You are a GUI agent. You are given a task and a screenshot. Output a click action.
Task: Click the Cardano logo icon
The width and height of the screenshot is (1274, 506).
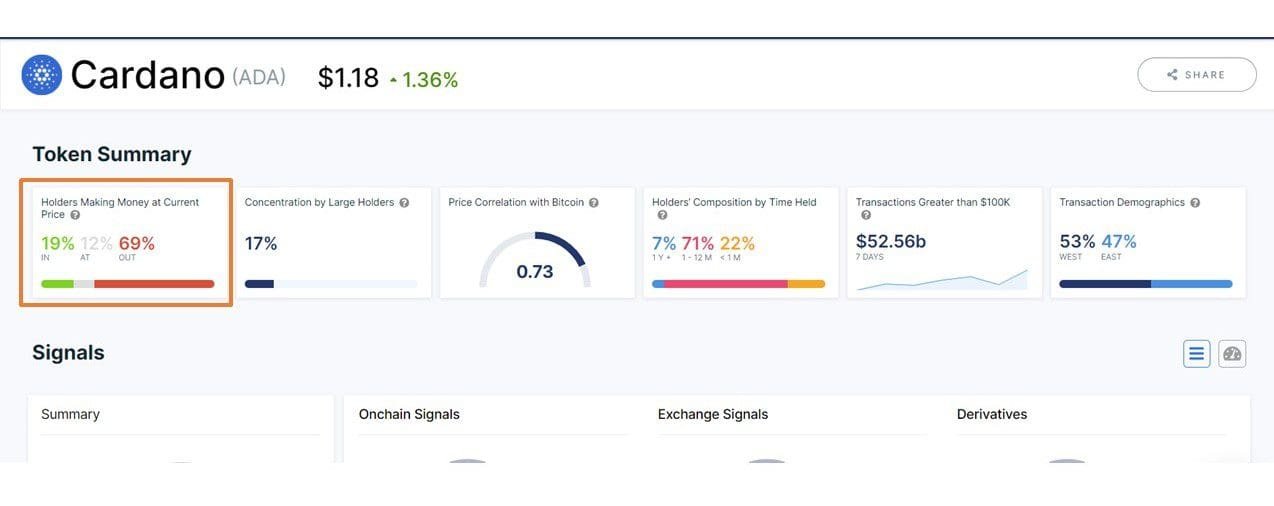[x=42, y=75]
